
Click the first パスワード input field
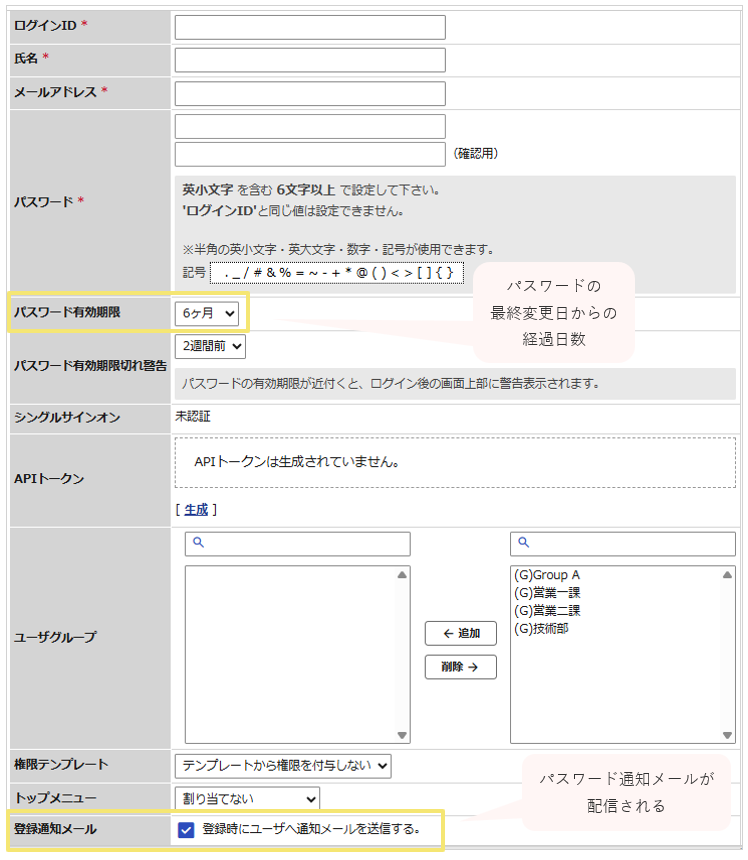click(x=310, y=127)
